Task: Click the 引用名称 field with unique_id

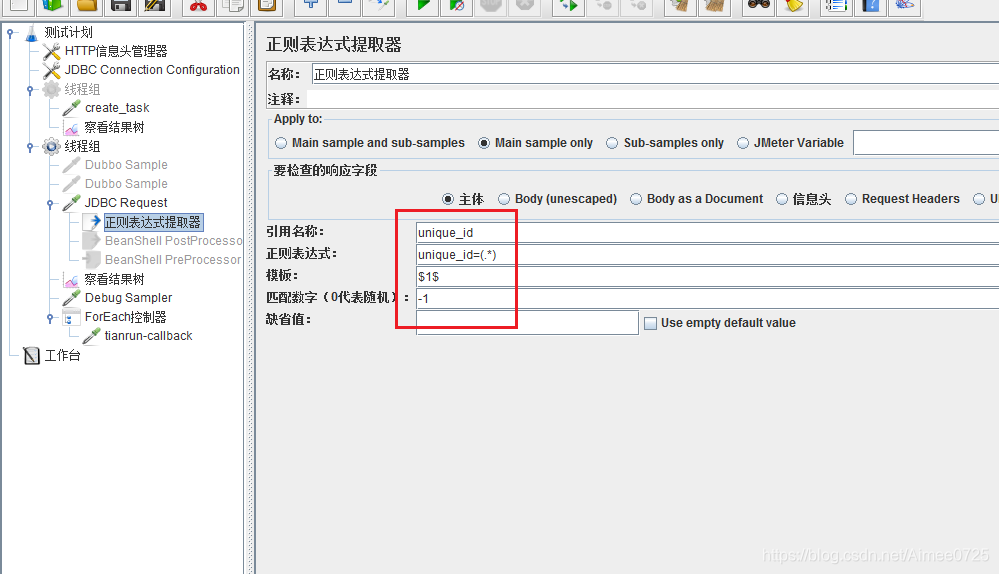Action: pos(707,233)
